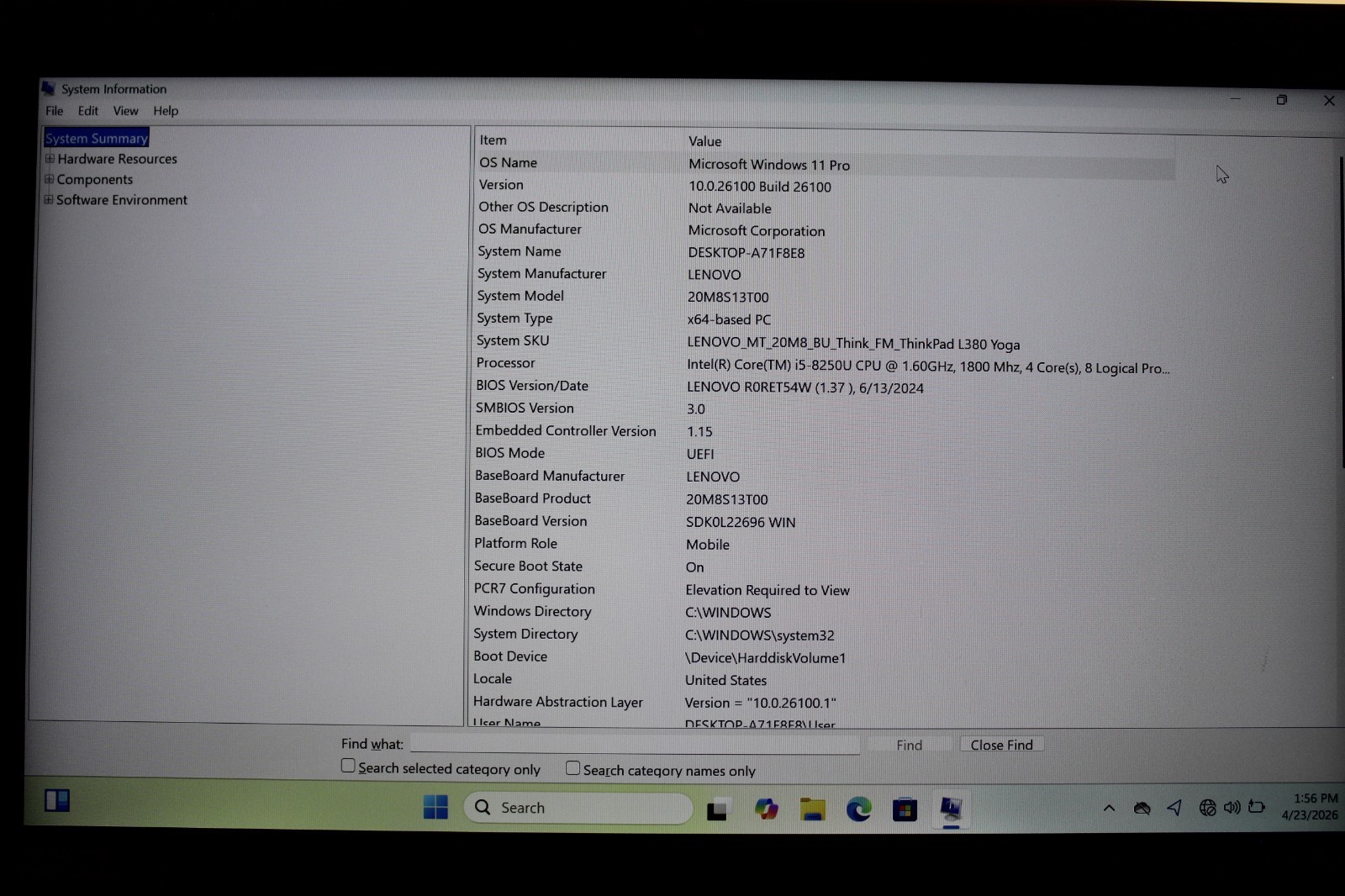Select value x64-based PC
This screenshot has width=1345, height=896.
pyautogui.click(x=729, y=319)
